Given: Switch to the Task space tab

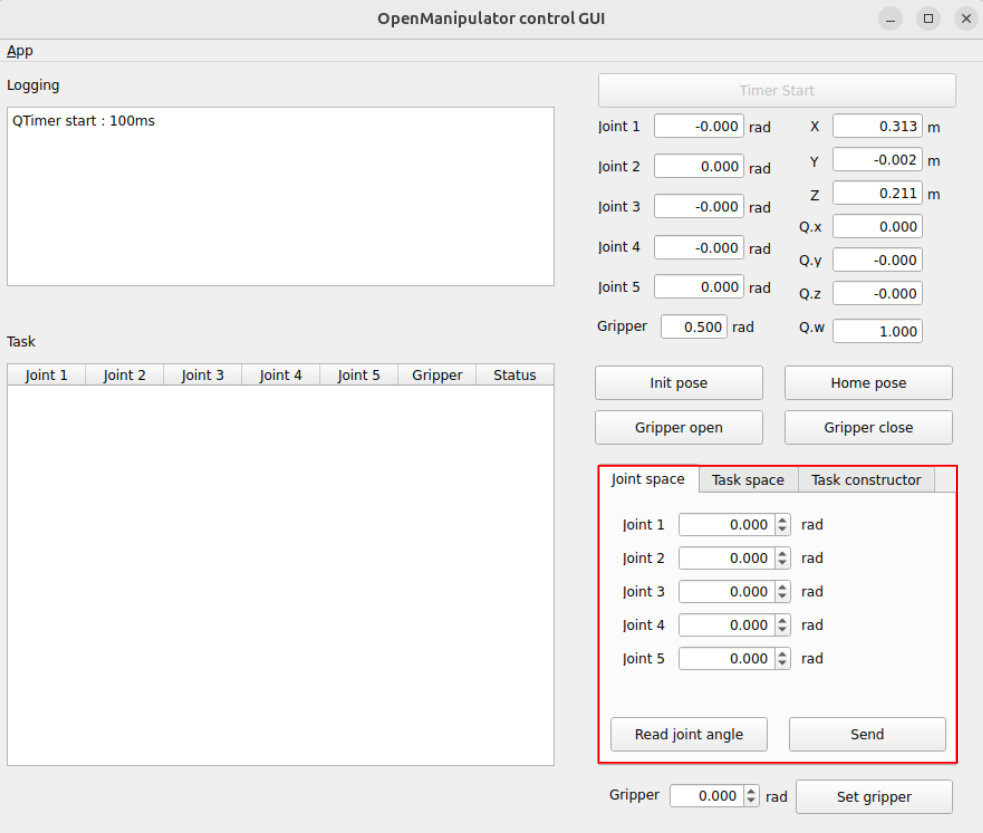Looking at the screenshot, I should [x=747, y=480].
